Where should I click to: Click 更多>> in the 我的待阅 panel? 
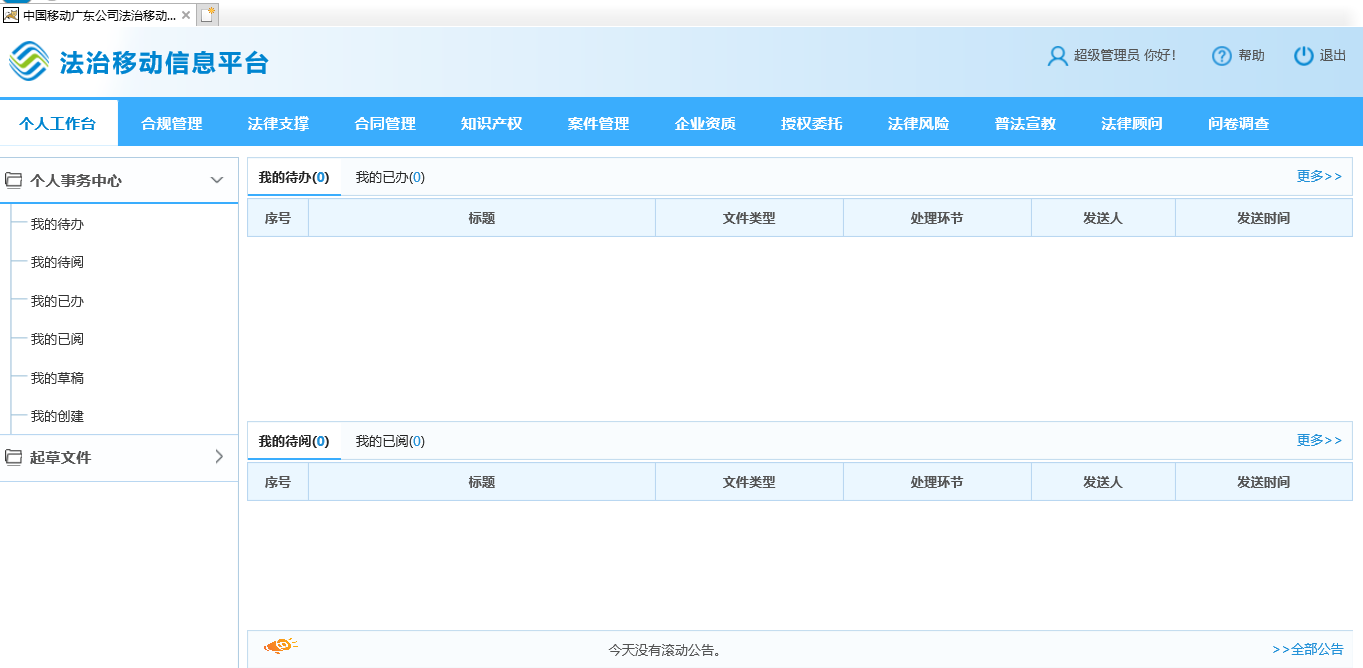click(1319, 440)
